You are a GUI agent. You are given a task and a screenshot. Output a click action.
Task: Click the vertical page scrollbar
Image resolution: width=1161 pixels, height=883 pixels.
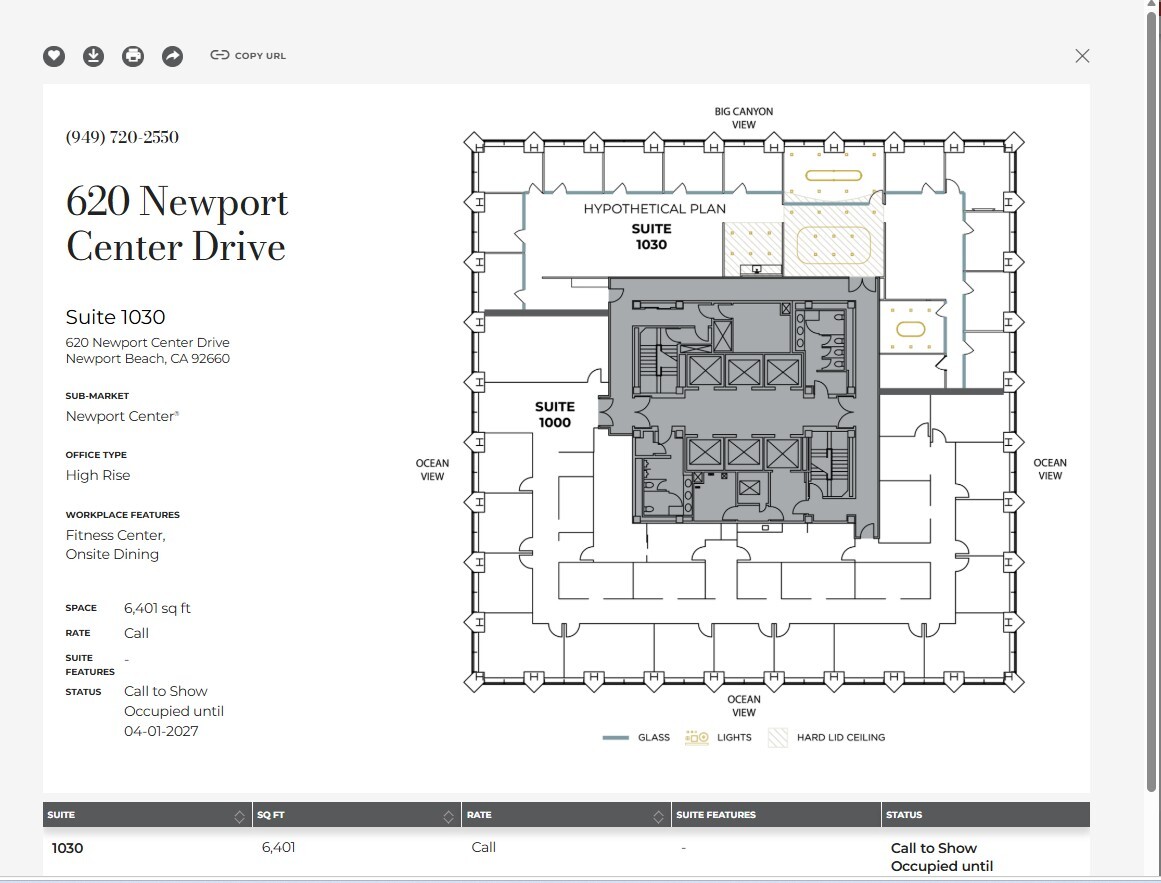1152,400
